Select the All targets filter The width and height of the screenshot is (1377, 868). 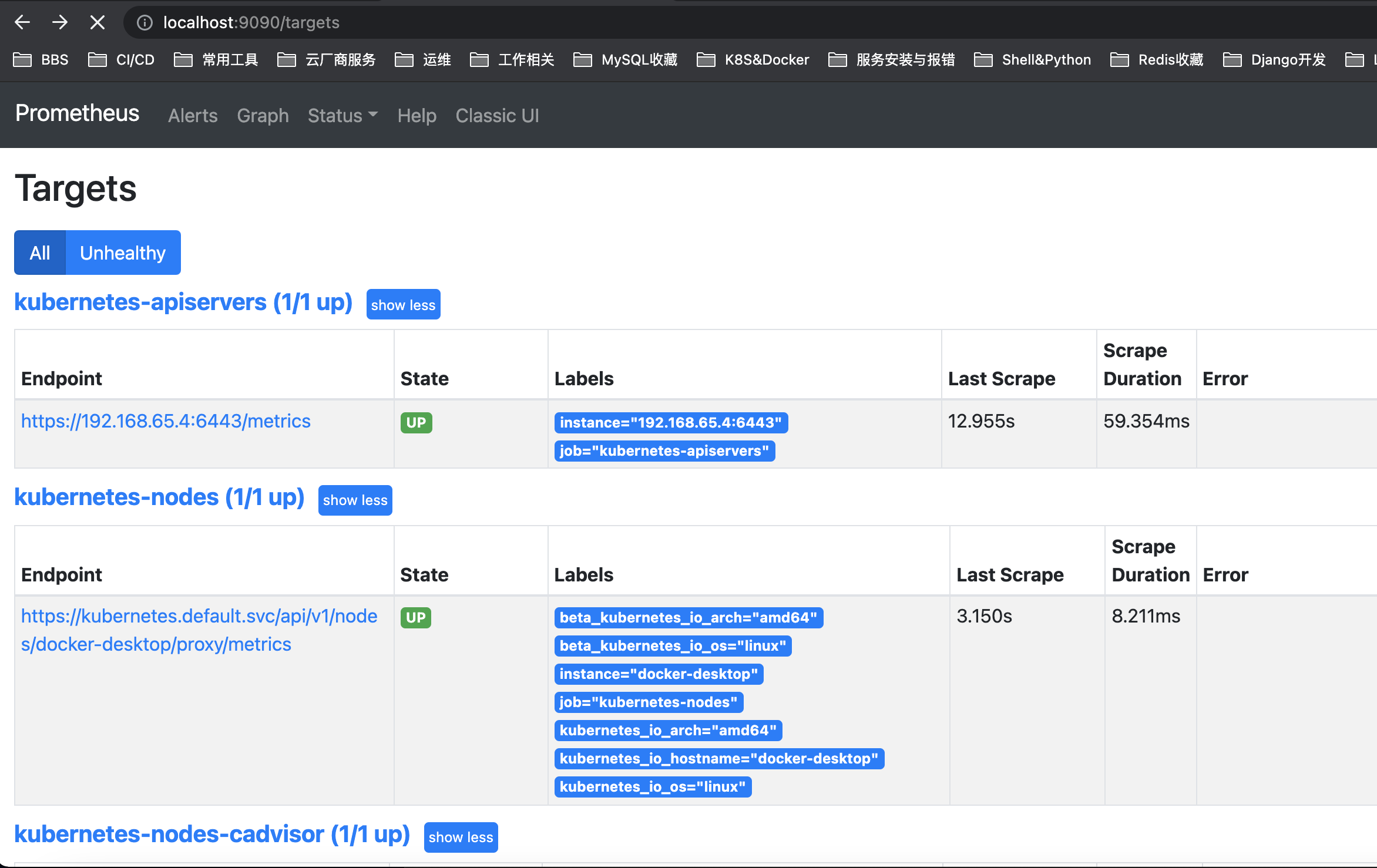[40, 253]
